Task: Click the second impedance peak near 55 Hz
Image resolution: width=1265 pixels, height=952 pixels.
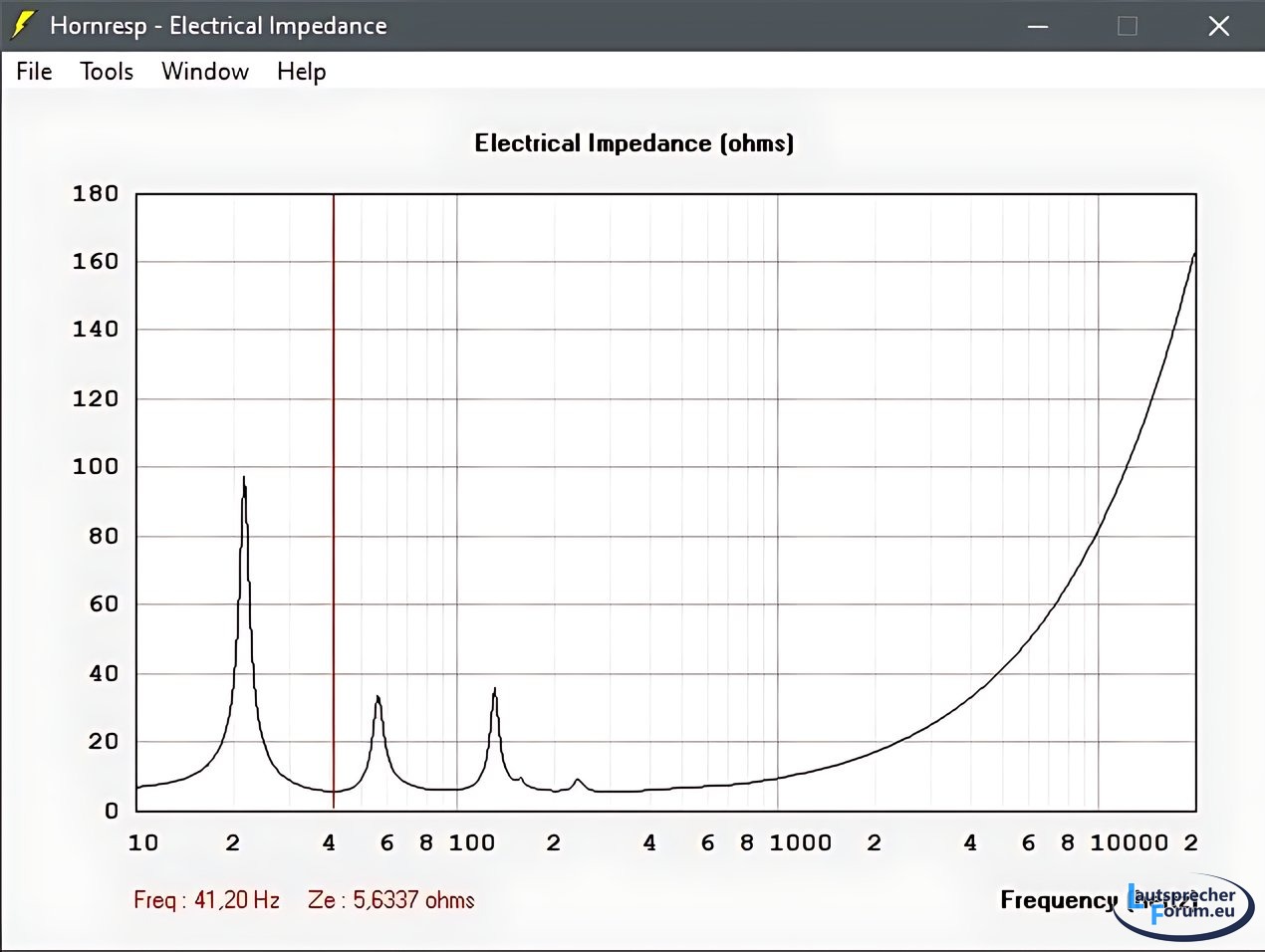Action: [x=378, y=698]
